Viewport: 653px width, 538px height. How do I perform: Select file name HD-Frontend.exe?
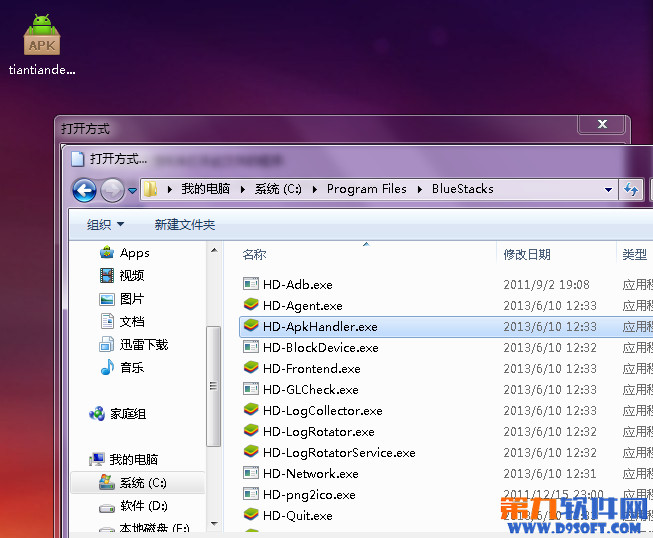pyautogui.click(x=312, y=369)
